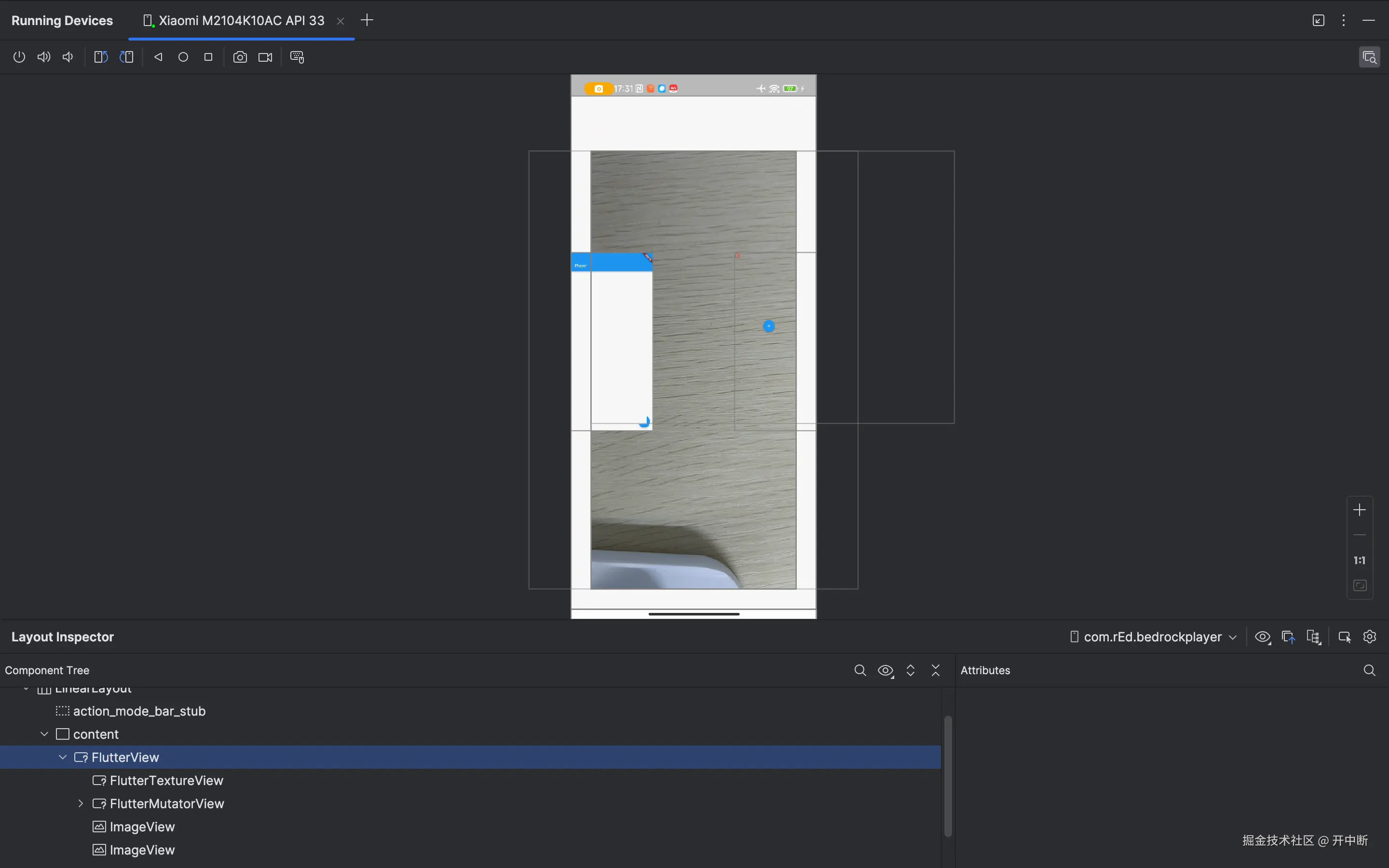Expand the FlutterMutatorView tree node
Image resolution: width=1389 pixels, height=868 pixels.
(81, 804)
